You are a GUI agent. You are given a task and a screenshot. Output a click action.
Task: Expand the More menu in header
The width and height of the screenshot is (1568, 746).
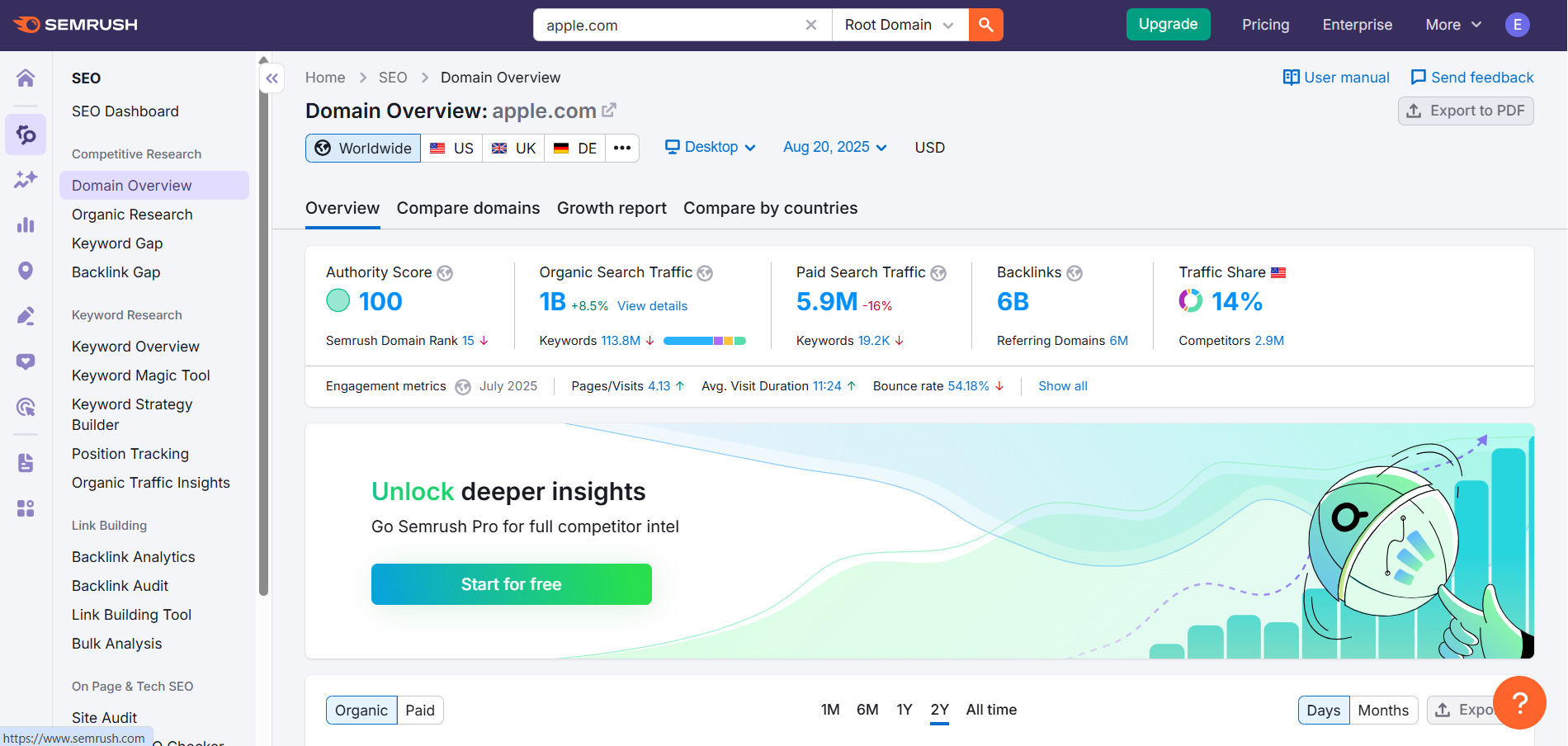tap(1453, 25)
